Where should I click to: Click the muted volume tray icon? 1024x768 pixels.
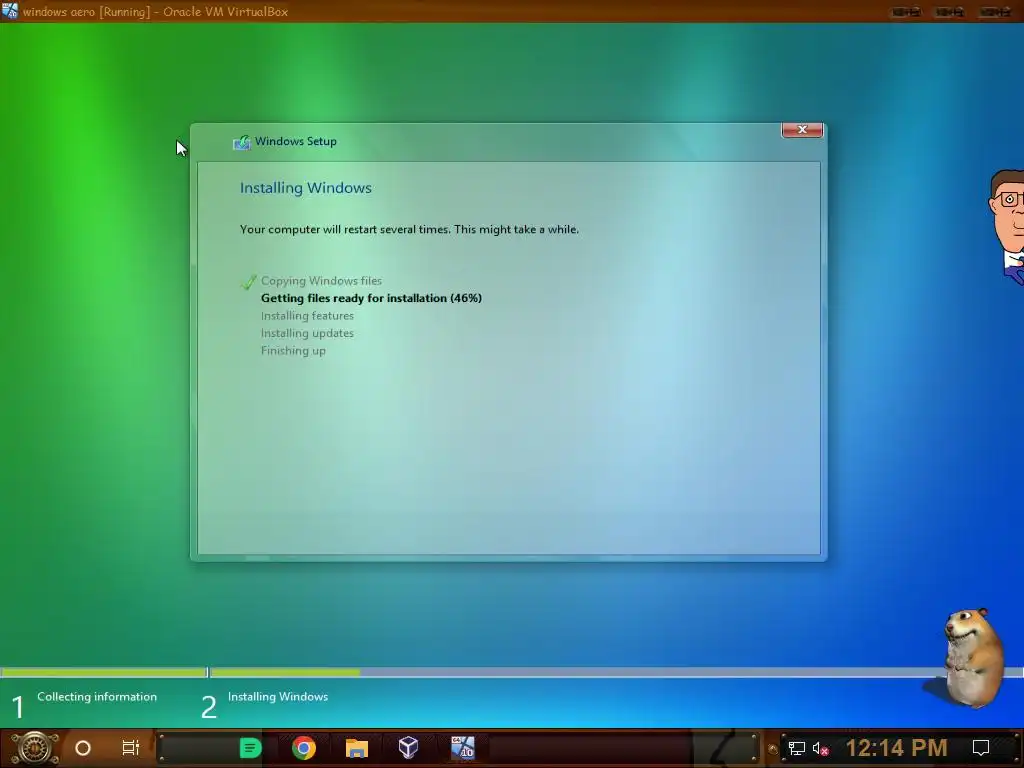point(820,748)
